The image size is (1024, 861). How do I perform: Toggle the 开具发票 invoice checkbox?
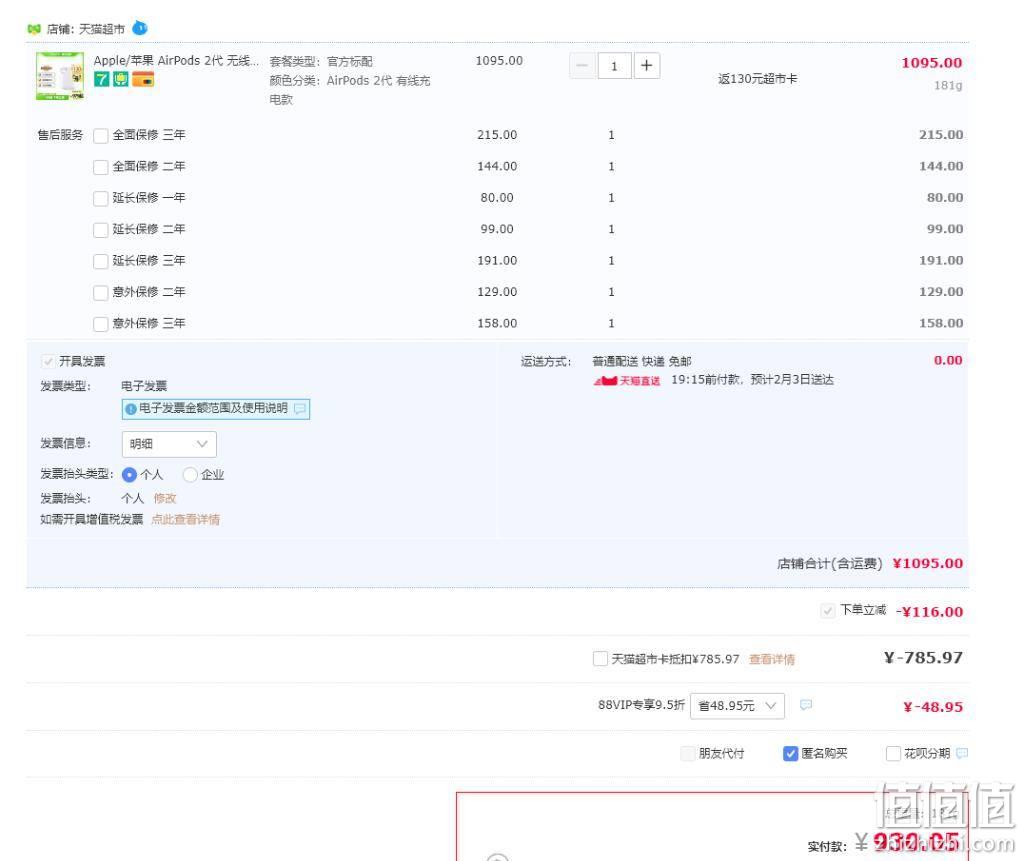(48, 361)
